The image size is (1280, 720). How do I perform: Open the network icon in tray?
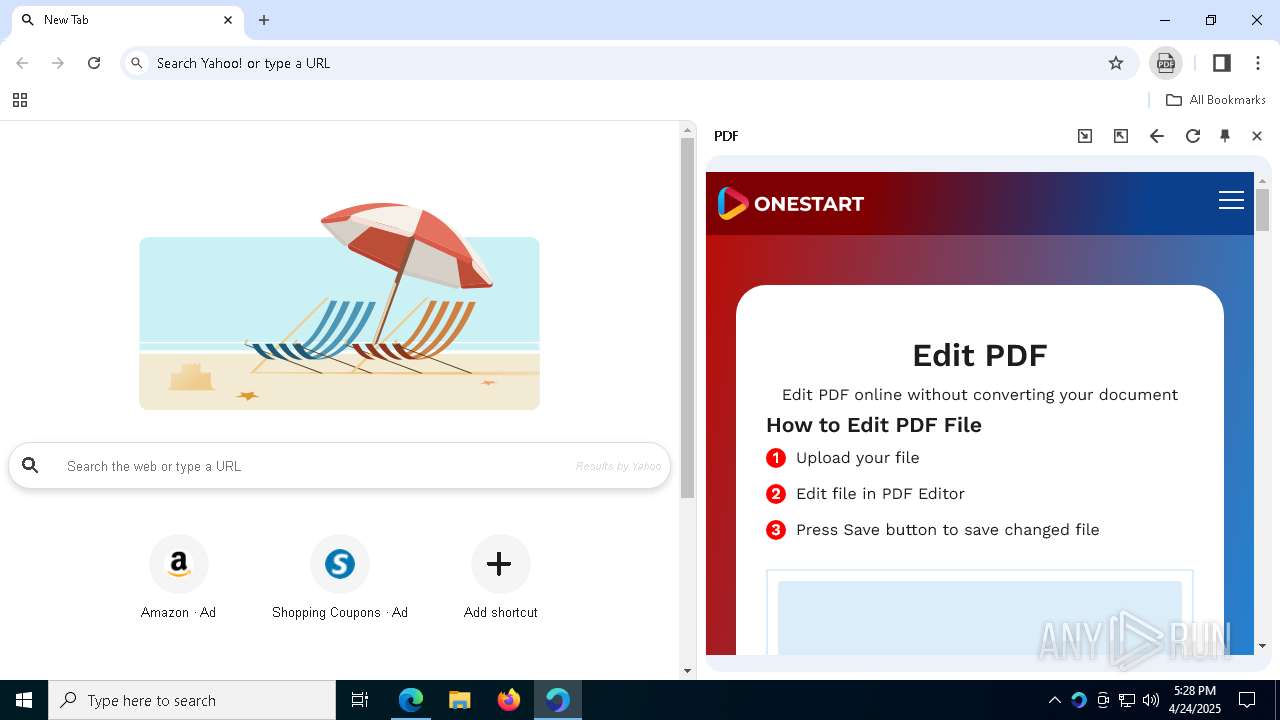coord(1127,700)
